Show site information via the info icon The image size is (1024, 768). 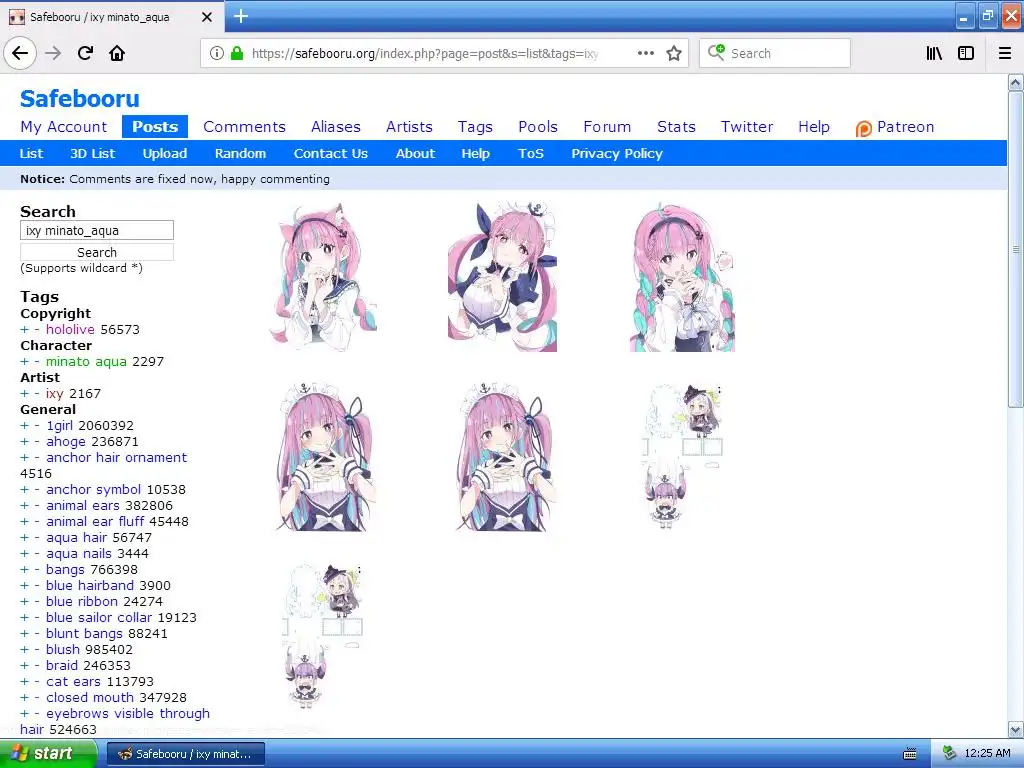tap(217, 53)
